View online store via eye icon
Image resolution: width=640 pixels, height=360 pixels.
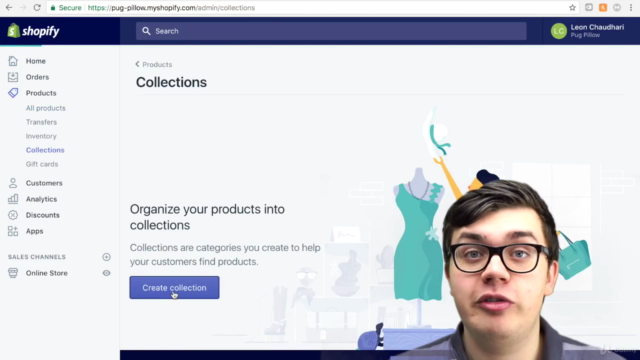(x=106, y=273)
